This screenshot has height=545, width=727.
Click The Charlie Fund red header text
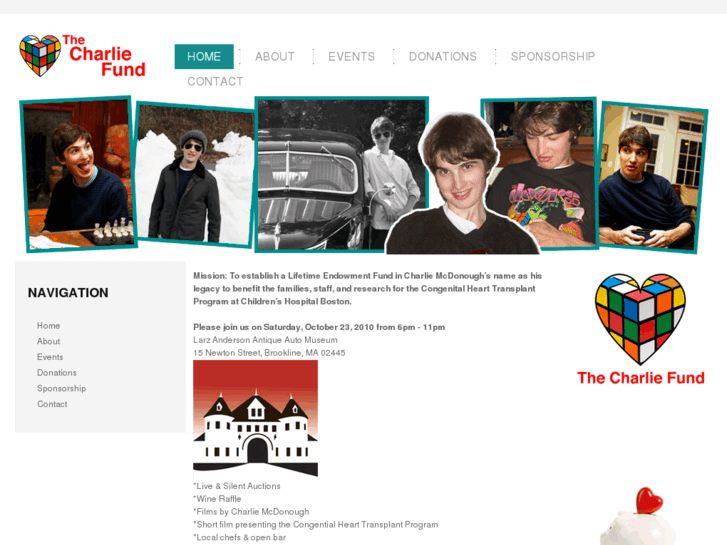(x=104, y=56)
